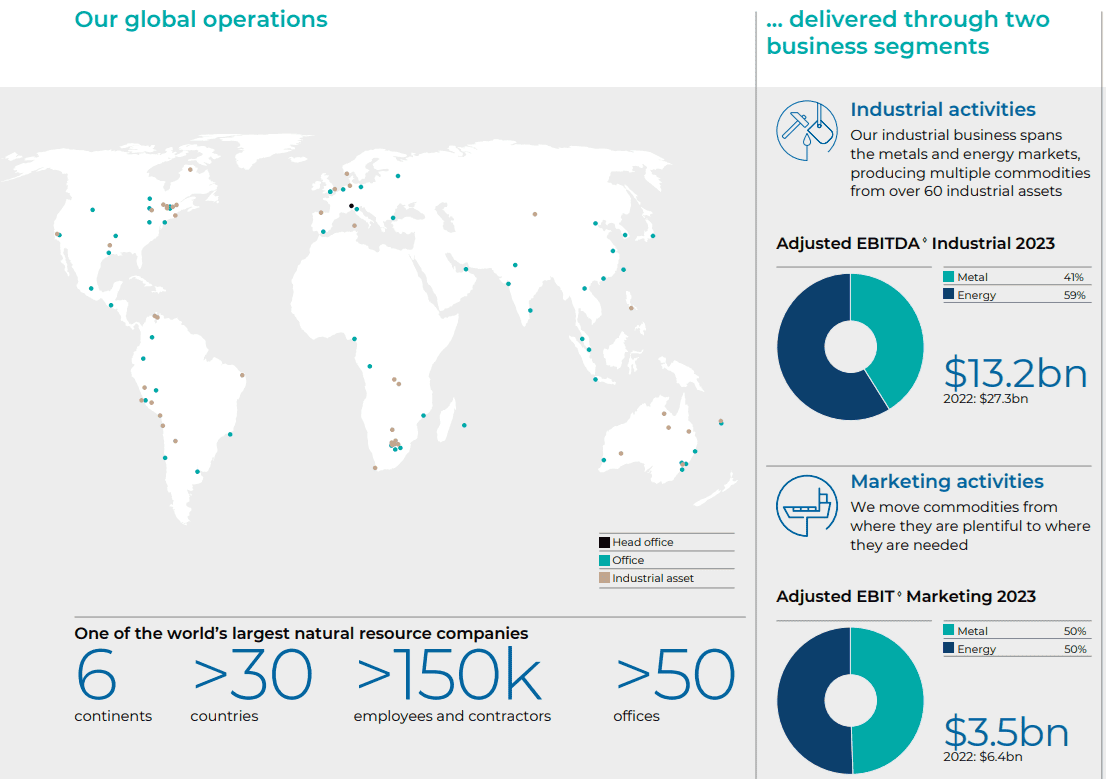
Task: Click the >50 offices statistic
Action: [x=675, y=677]
